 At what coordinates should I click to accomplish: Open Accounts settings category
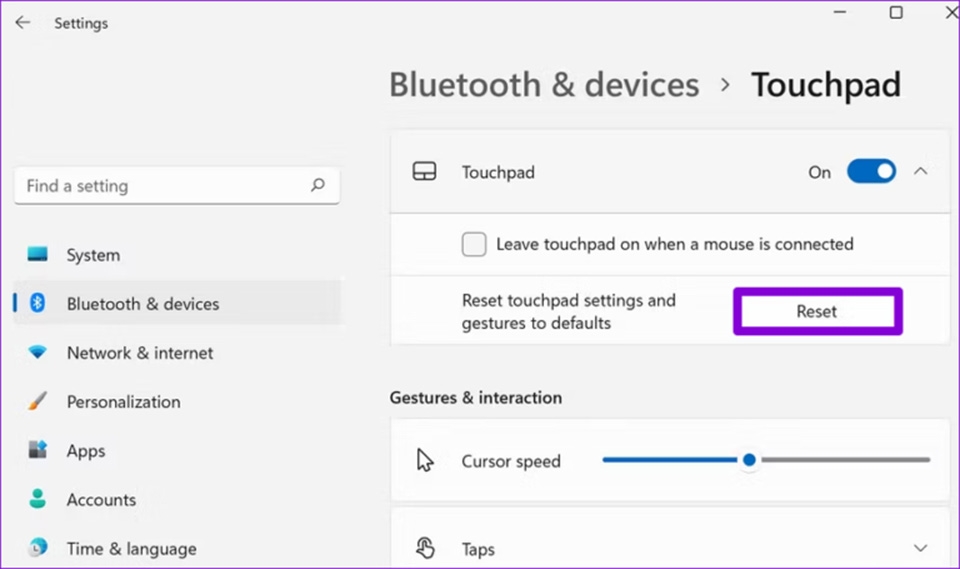(x=178, y=500)
